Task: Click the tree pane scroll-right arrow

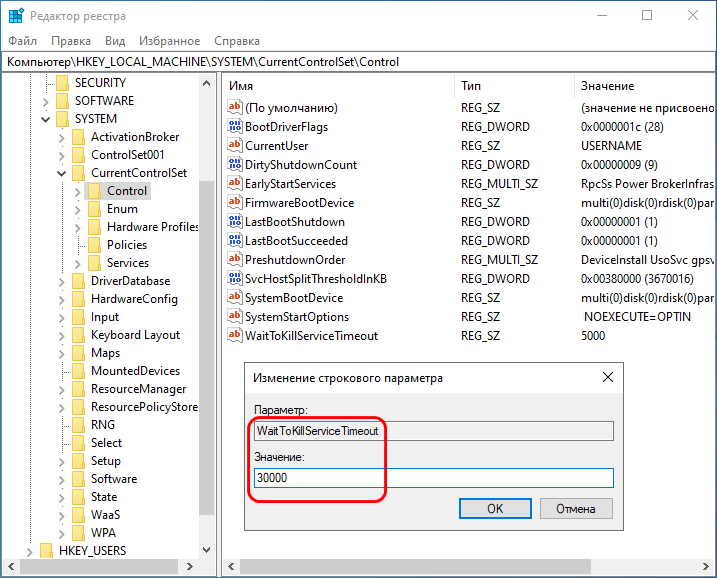Action: pos(190,567)
